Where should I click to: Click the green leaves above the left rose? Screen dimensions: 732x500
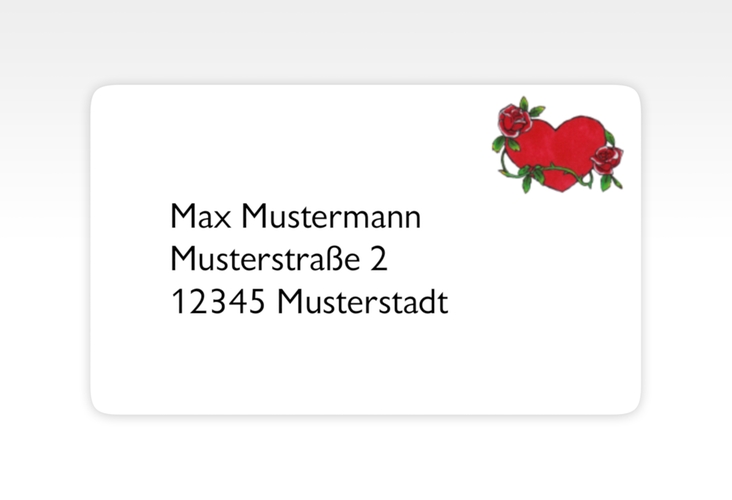point(530,107)
